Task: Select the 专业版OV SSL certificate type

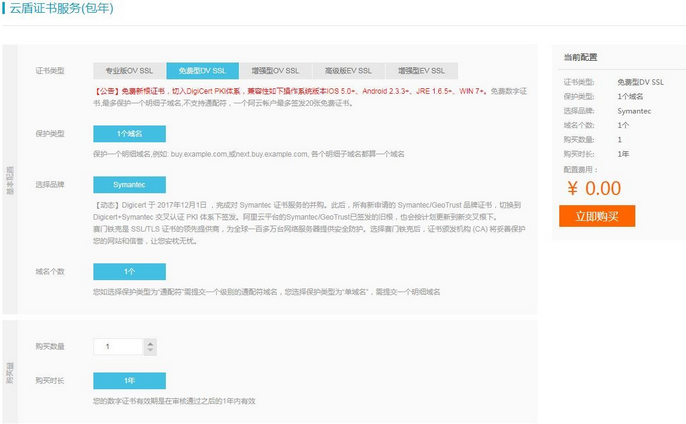Action: pyautogui.click(x=129, y=71)
